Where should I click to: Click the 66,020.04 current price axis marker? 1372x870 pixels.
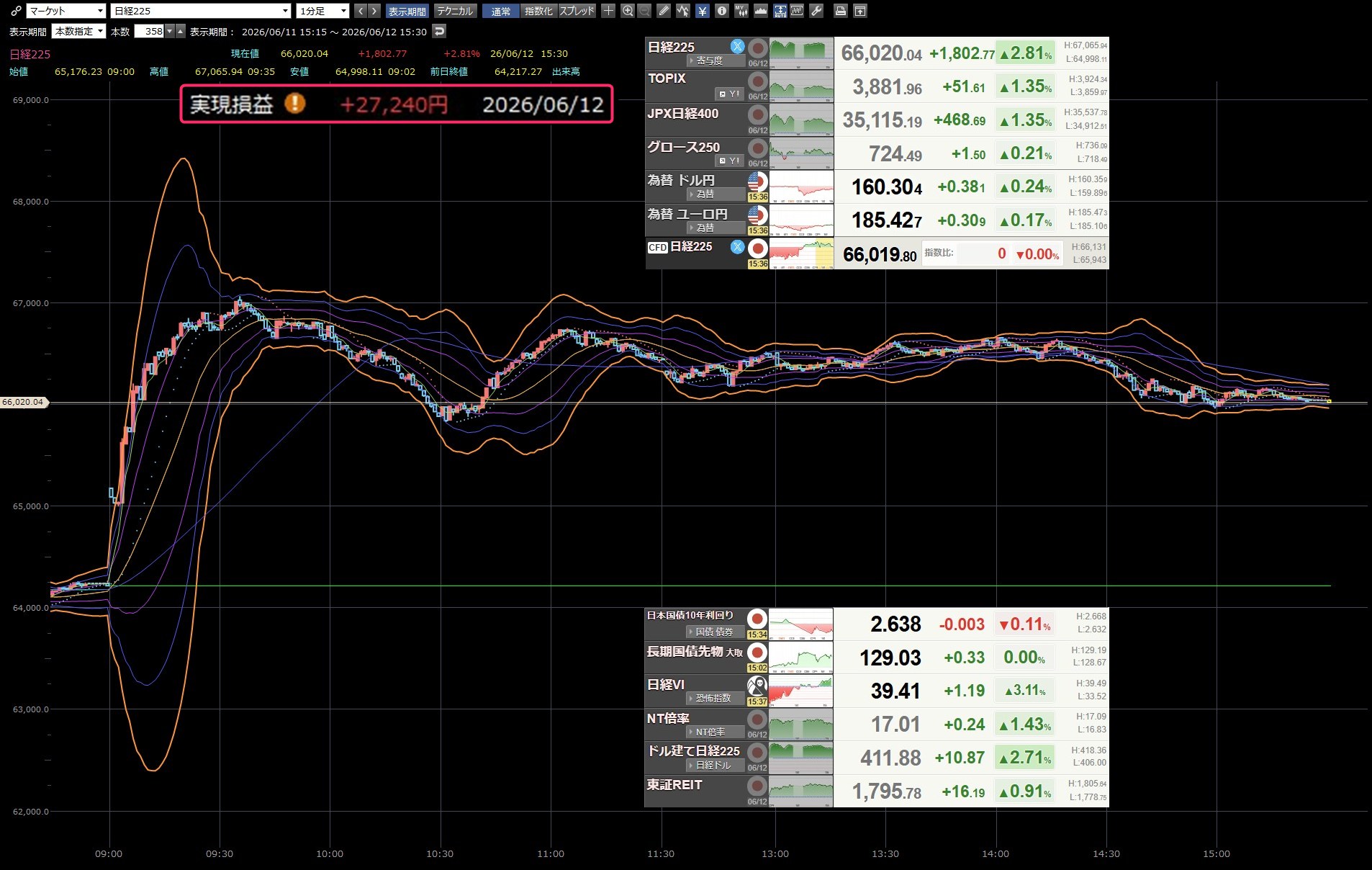coord(24,402)
